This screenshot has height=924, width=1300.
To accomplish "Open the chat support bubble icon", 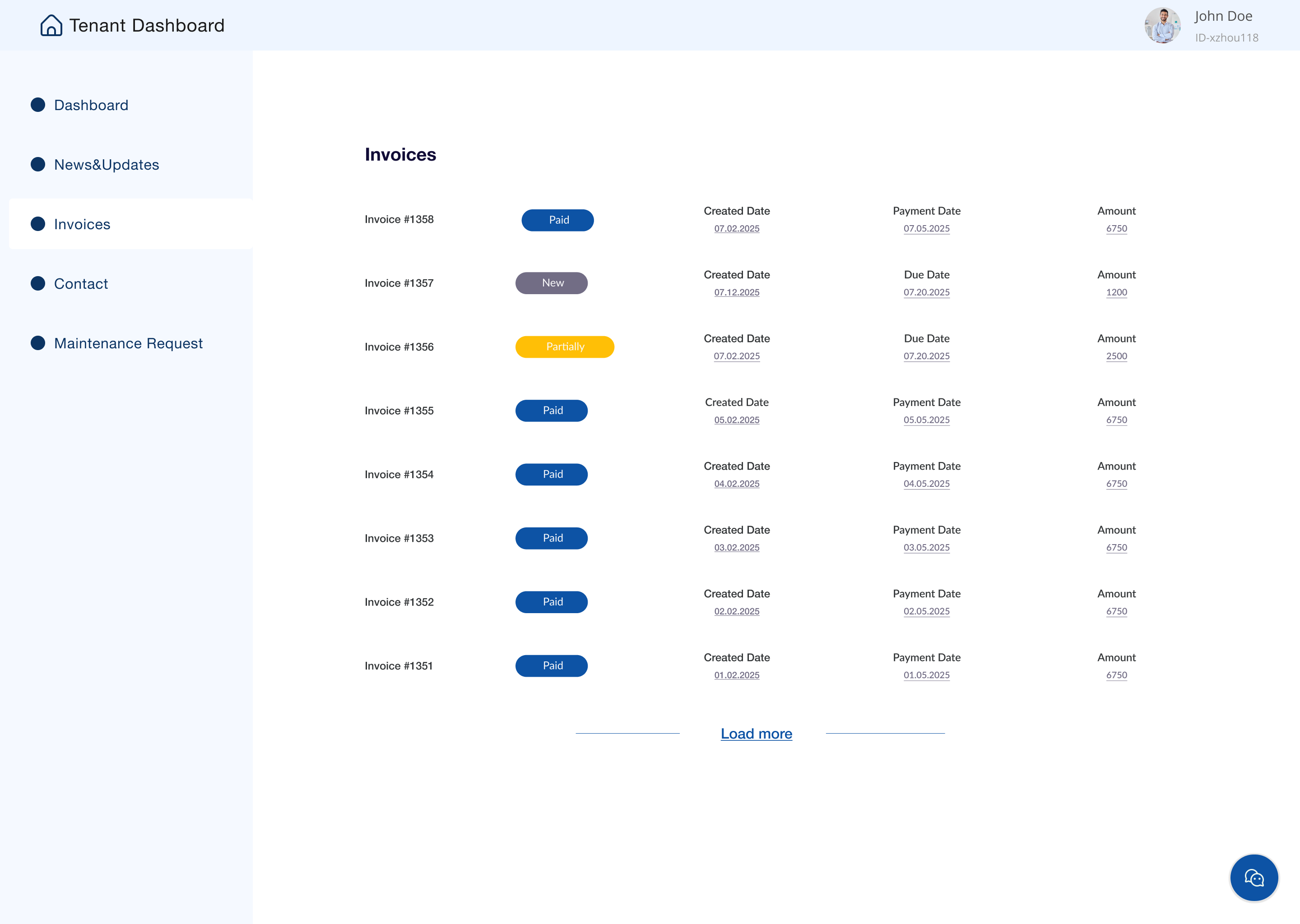I will (1254, 878).
